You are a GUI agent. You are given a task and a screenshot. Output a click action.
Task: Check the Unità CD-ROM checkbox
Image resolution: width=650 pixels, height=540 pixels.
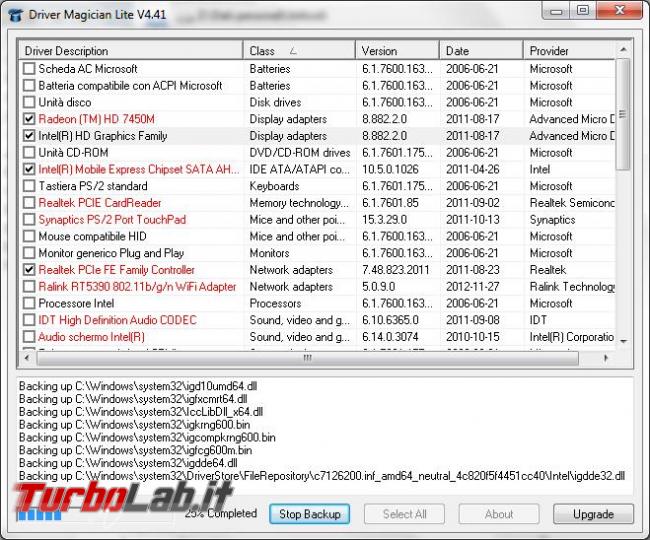29,153
